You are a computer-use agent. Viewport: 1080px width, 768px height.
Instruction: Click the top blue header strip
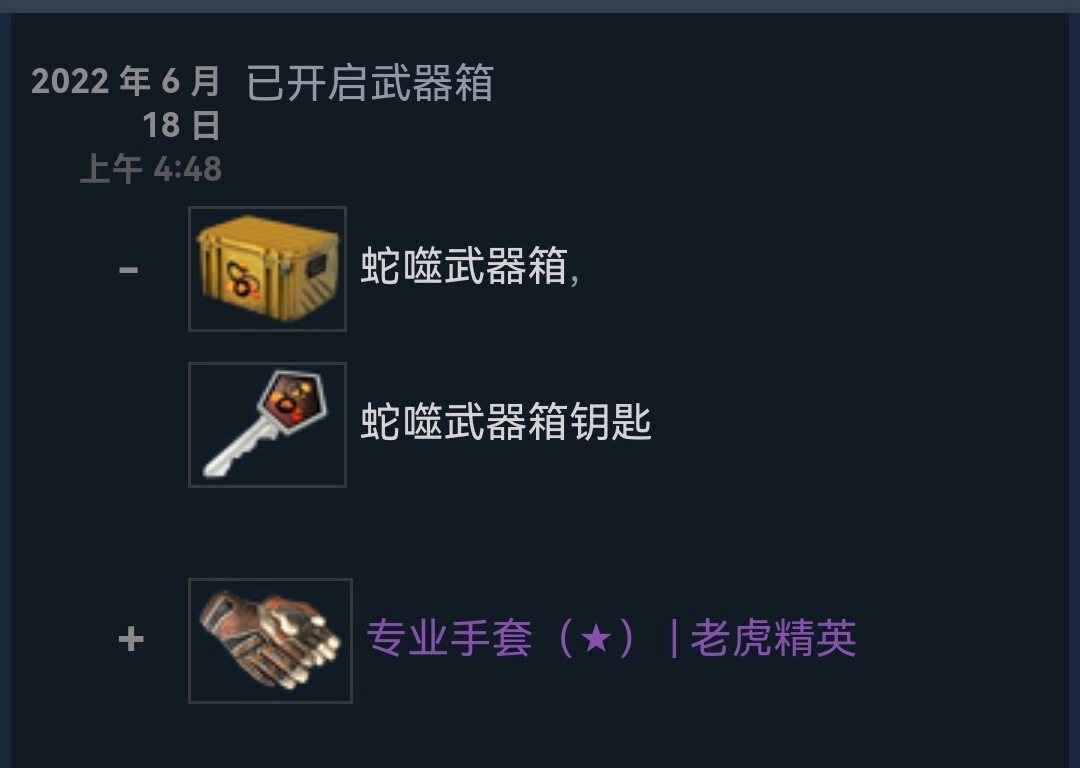(540, 6)
